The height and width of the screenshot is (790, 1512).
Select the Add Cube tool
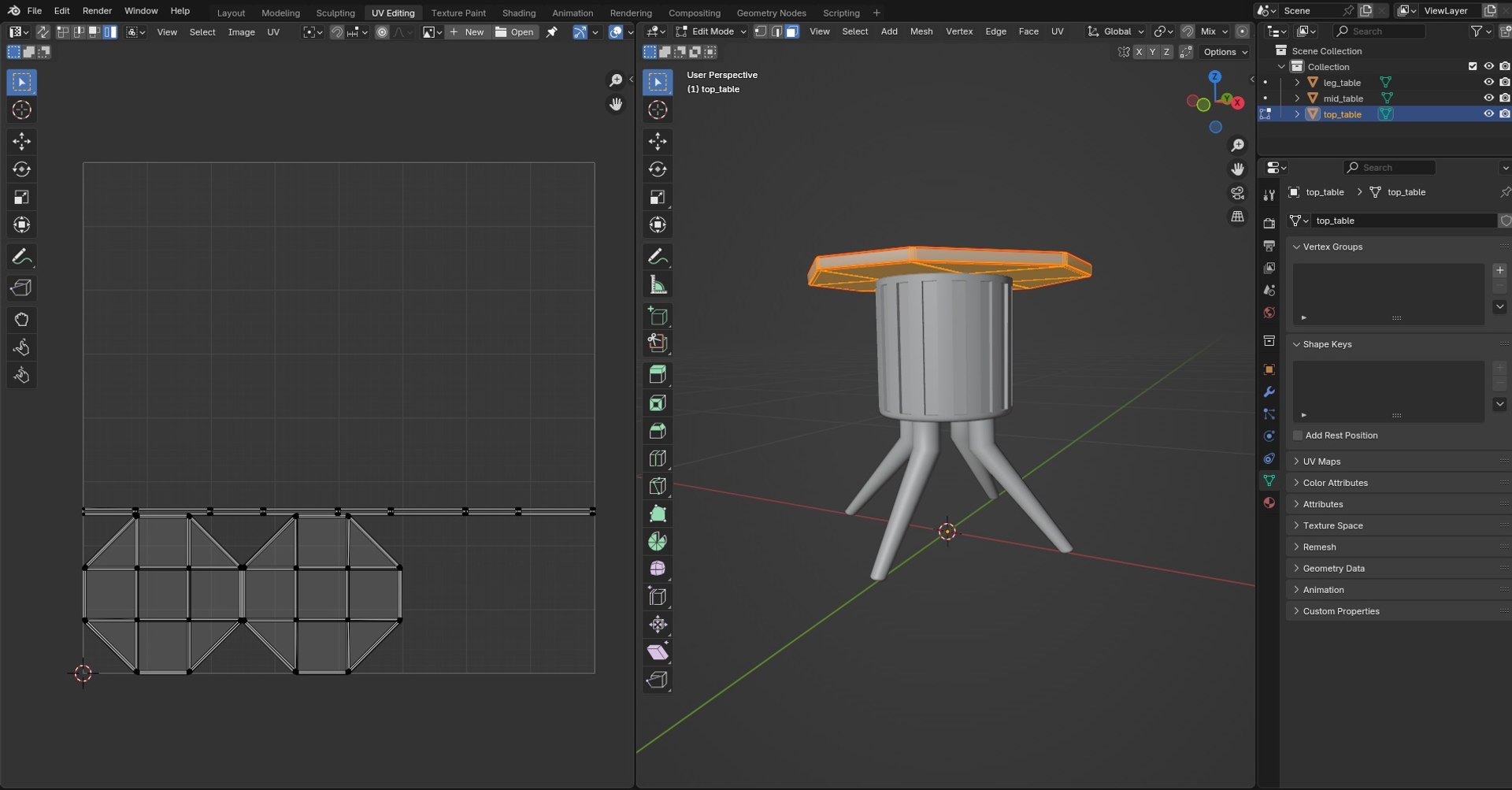[x=658, y=317]
